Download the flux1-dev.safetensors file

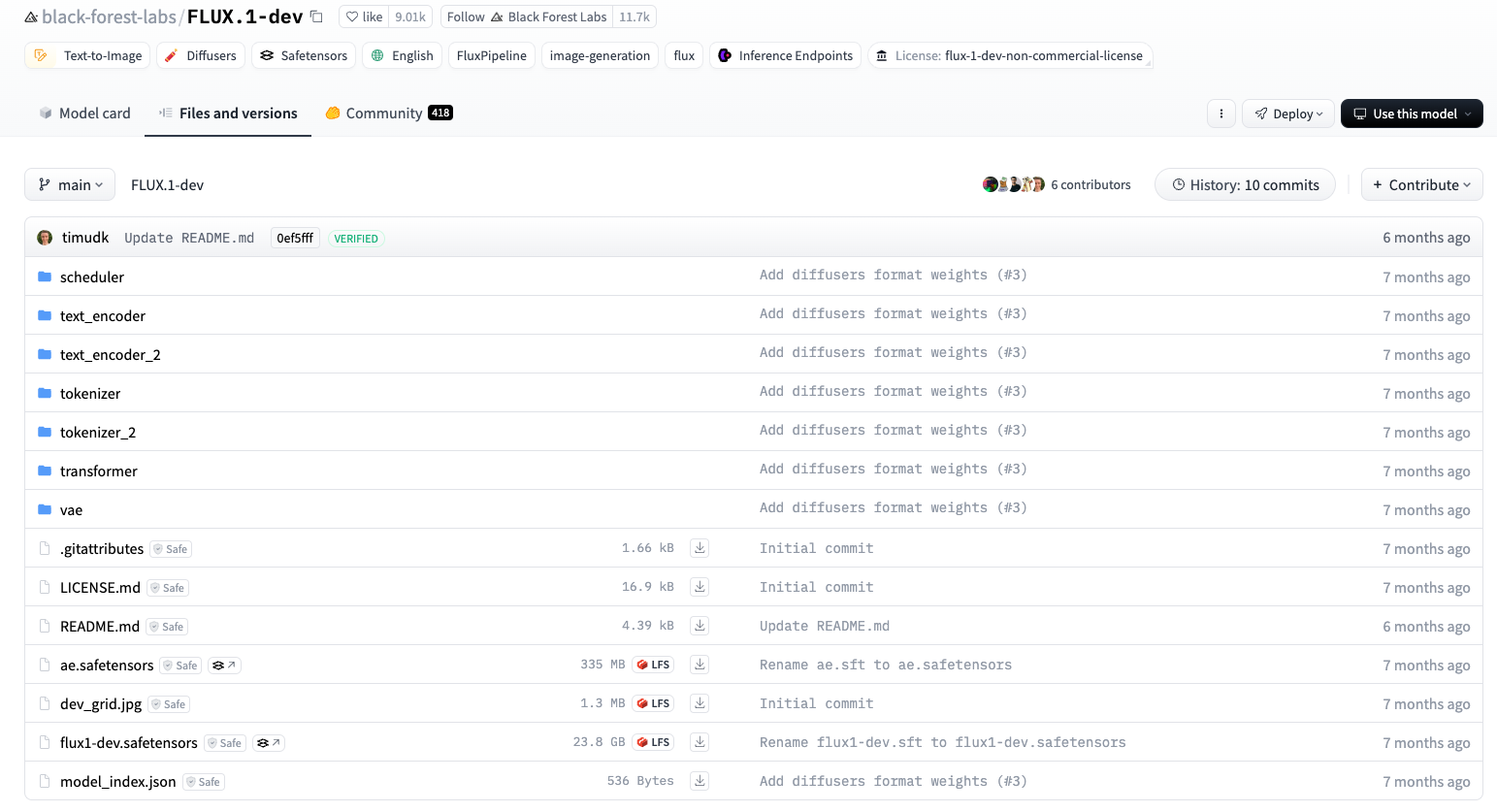(x=699, y=742)
